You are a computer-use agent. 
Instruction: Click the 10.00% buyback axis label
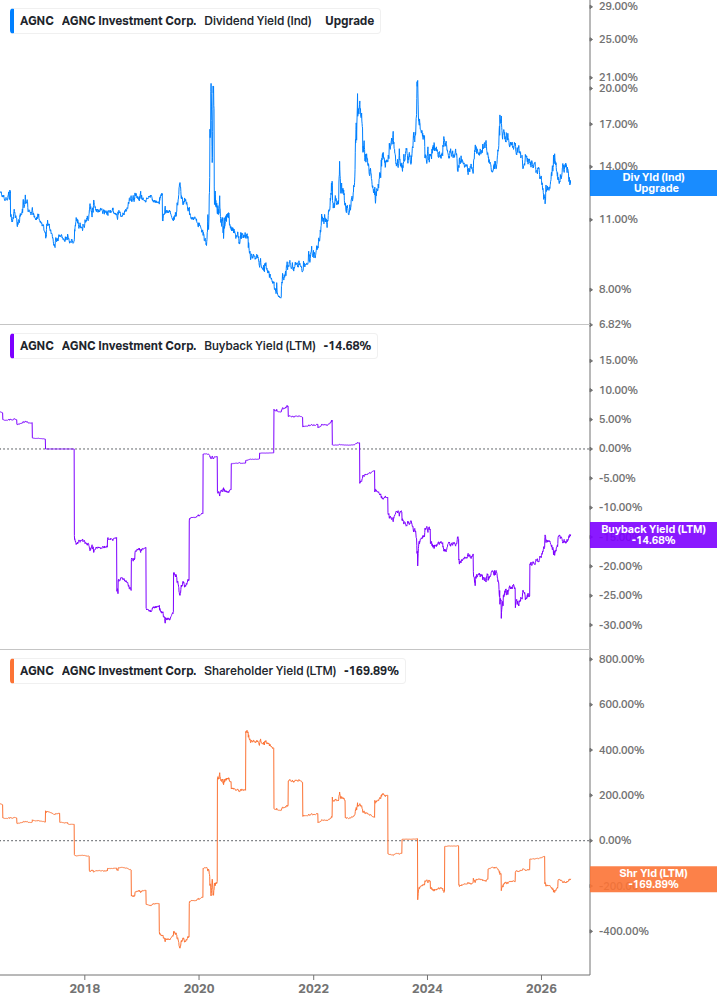tap(618, 390)
